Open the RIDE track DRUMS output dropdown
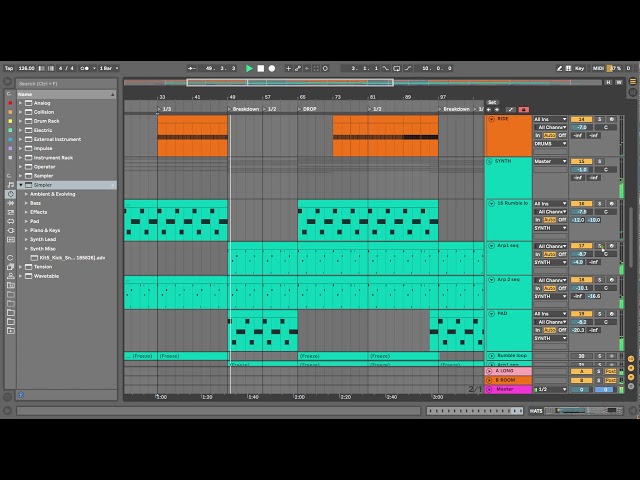The height and width of the screenshot is (480, 640). [550, 144]
